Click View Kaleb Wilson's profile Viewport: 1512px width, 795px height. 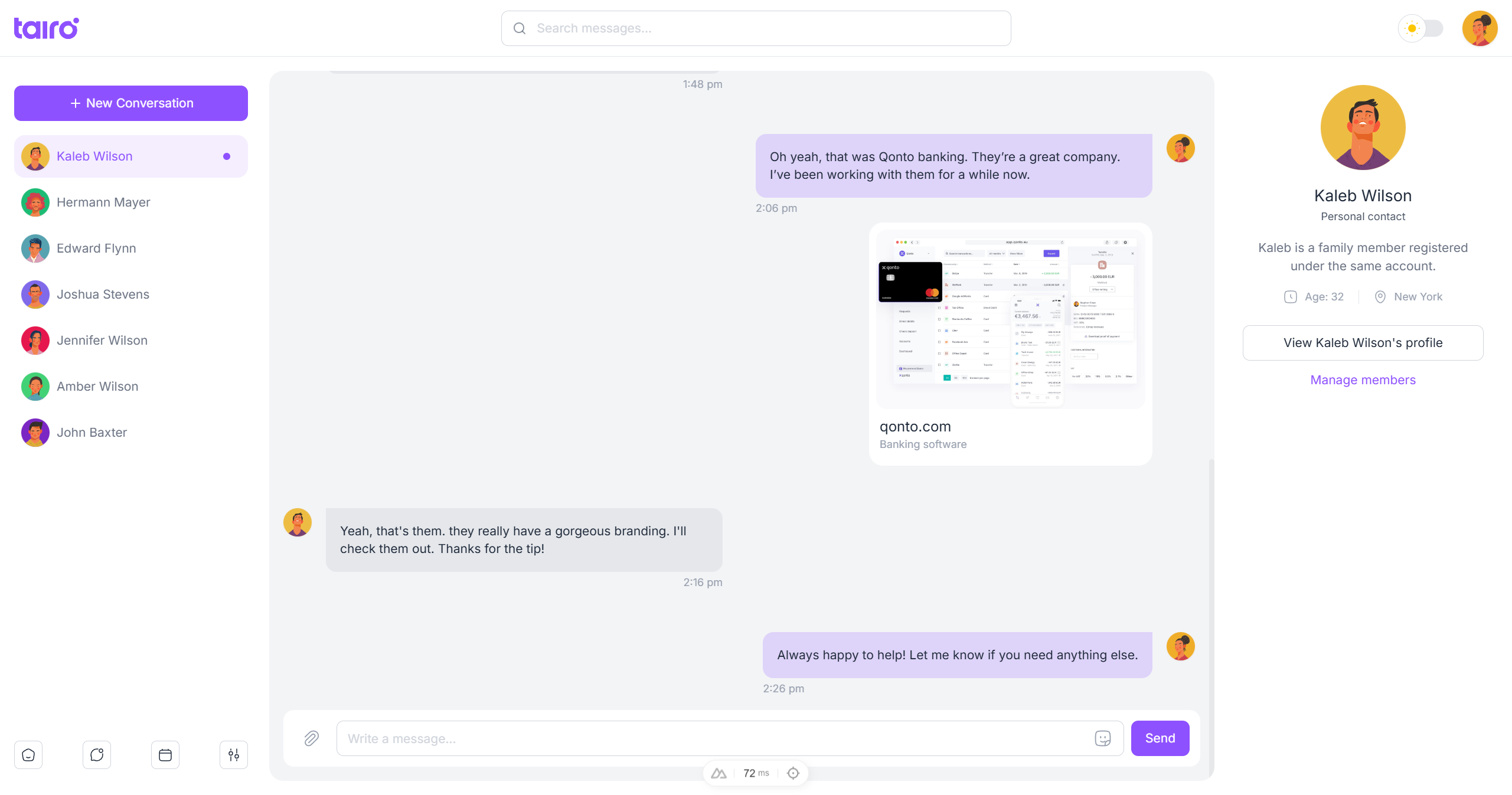pos(1363,342)
